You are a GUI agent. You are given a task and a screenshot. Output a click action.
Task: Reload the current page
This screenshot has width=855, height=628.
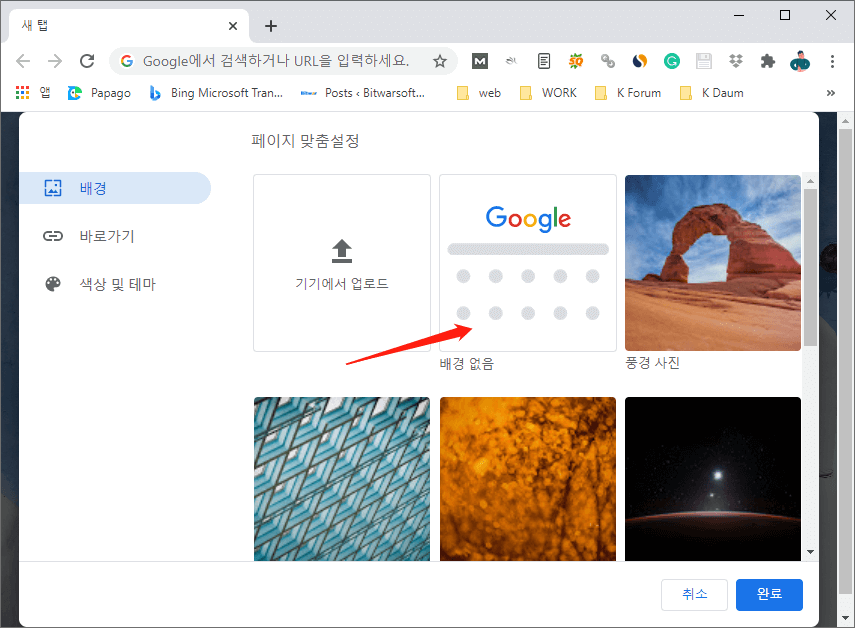coord(87,61)
